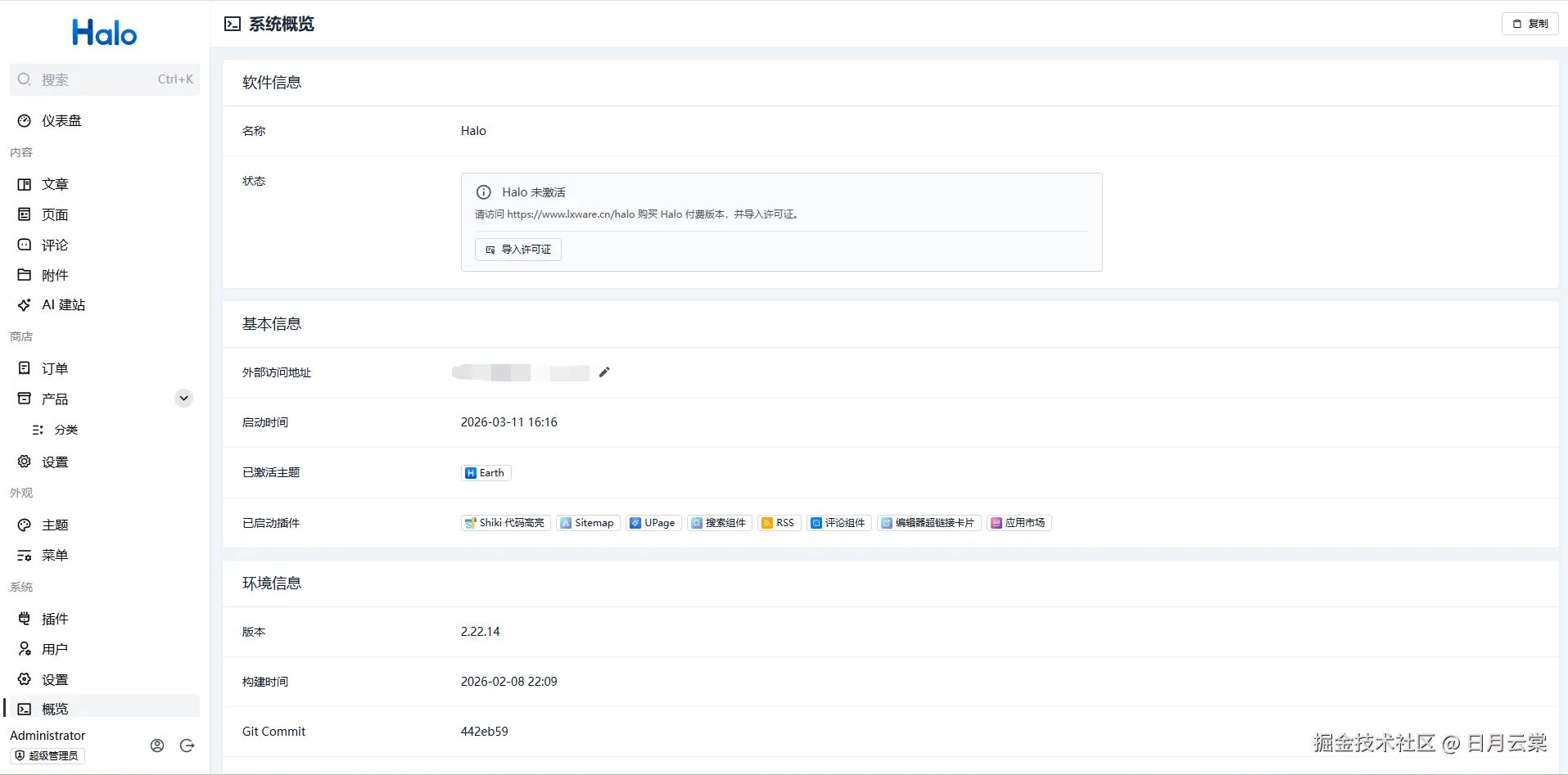Click the 导入许可证 button
Screen dimensions: 1568x775
coord(518,250)
